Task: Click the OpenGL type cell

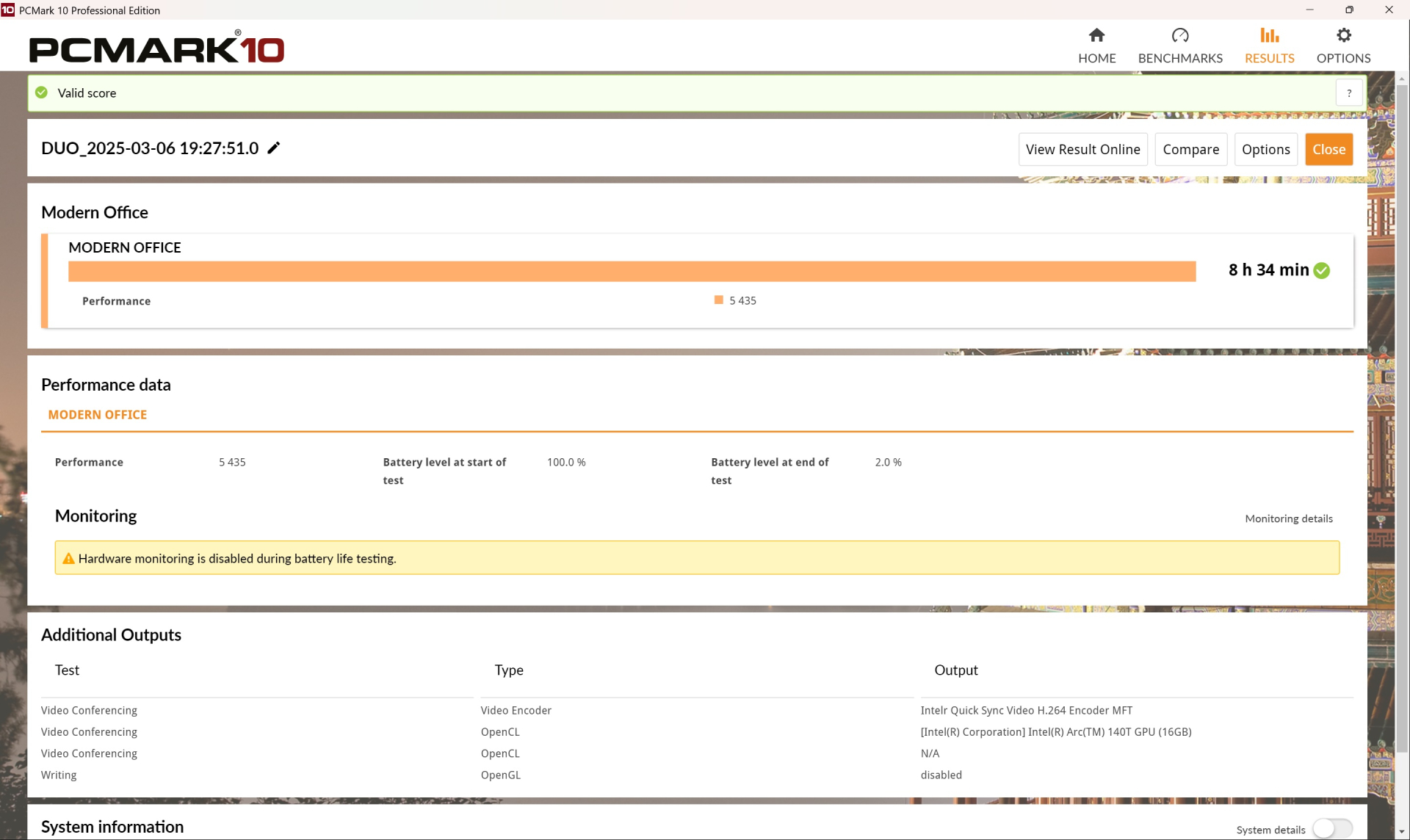Action: pos(500,775)
